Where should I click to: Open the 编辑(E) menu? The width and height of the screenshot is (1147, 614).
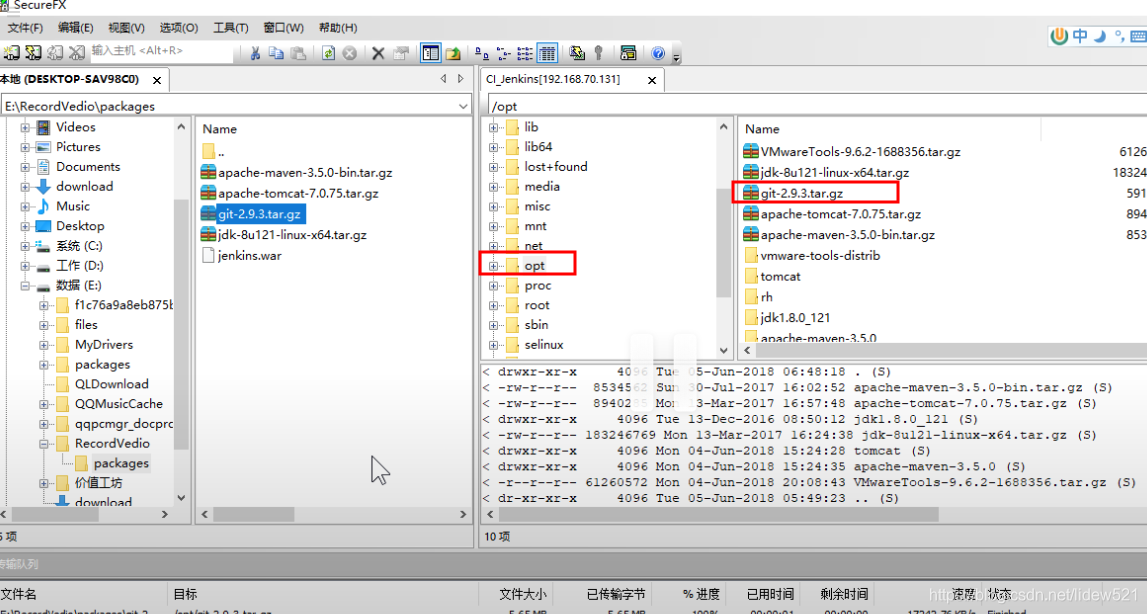coord(75,28)
